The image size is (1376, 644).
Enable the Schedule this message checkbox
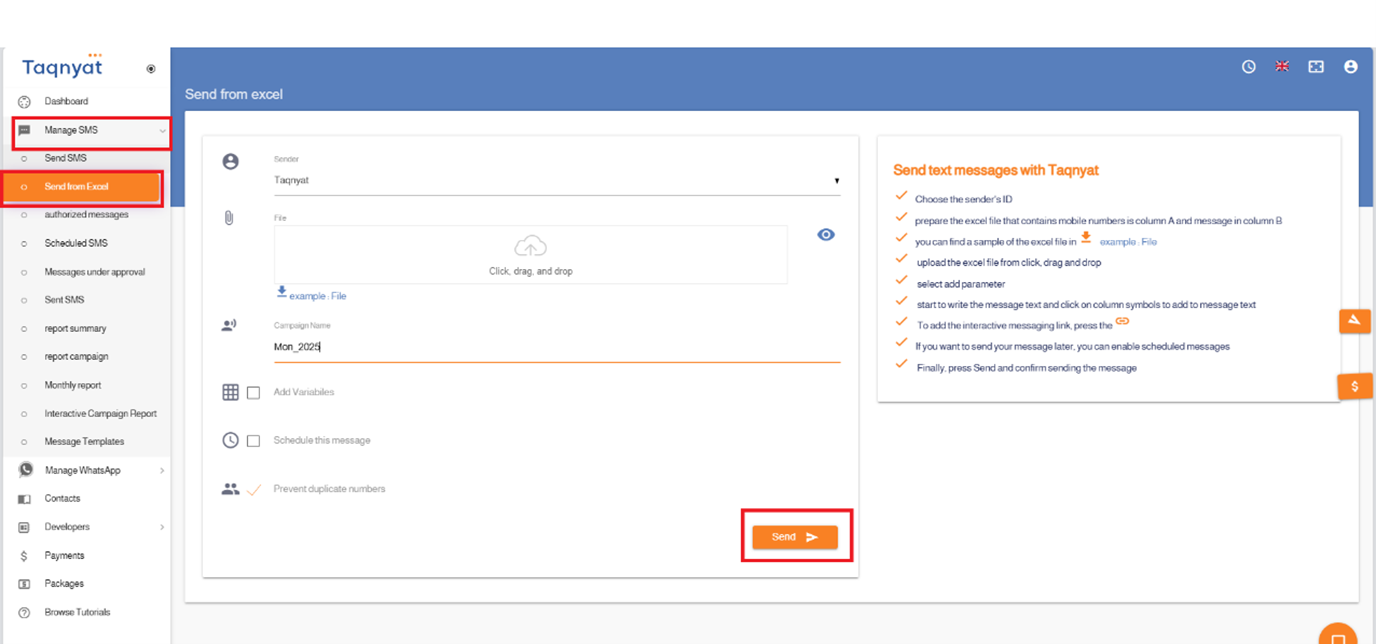tap(253, 441)
